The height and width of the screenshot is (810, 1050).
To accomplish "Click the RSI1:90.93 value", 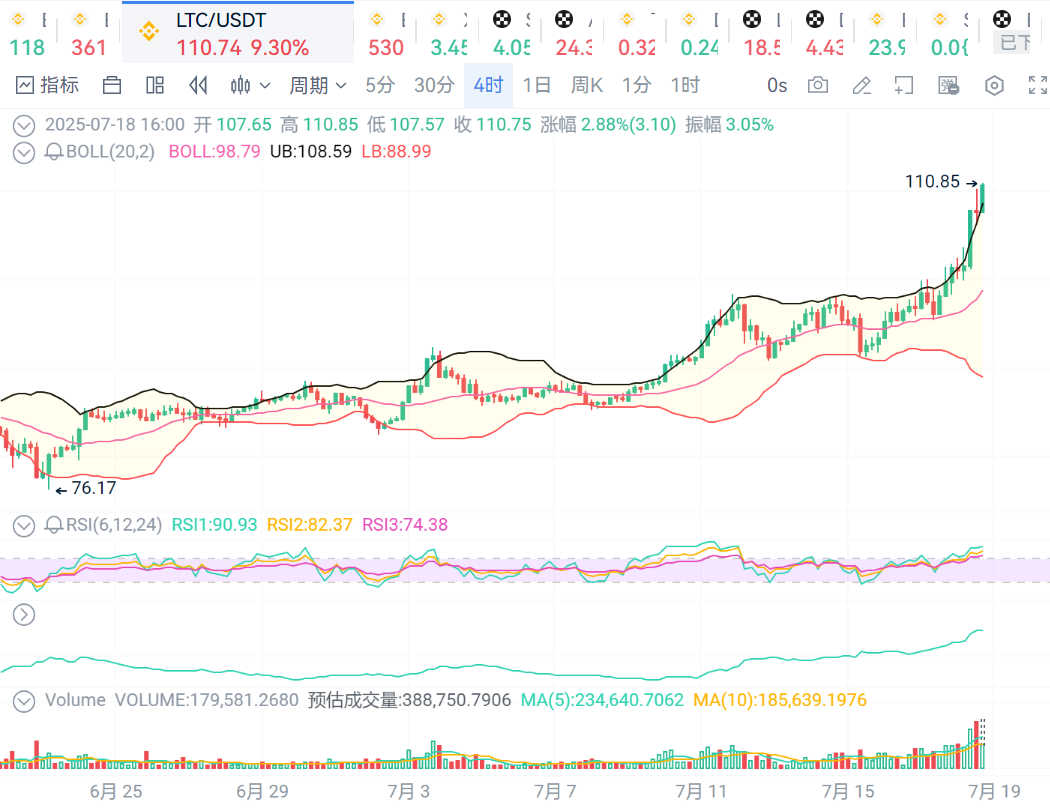I will [214, 525].
